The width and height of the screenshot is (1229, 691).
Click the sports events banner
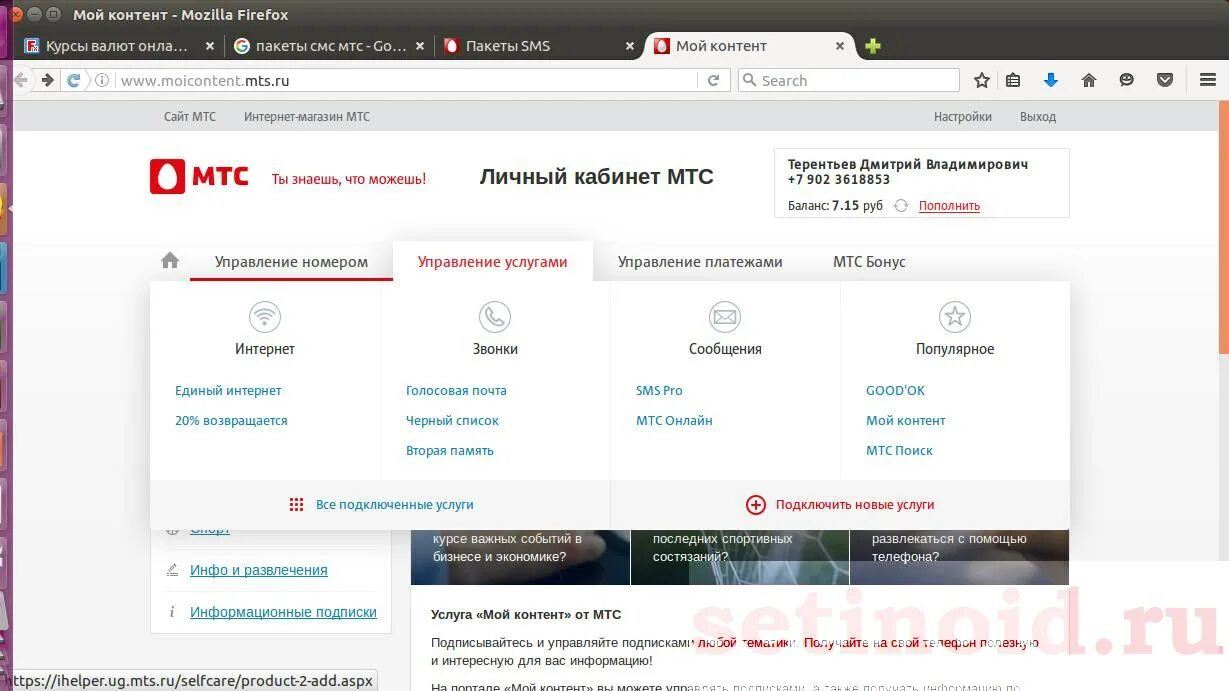tap(740, 557)
